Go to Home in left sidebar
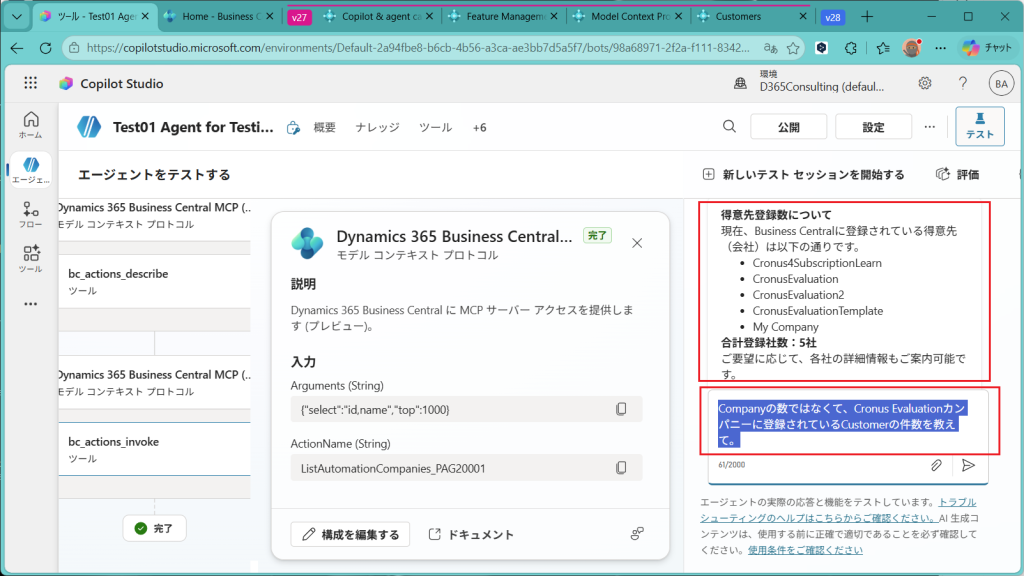This screenshot has height=576, width=1024. click(x=30, y=124)
